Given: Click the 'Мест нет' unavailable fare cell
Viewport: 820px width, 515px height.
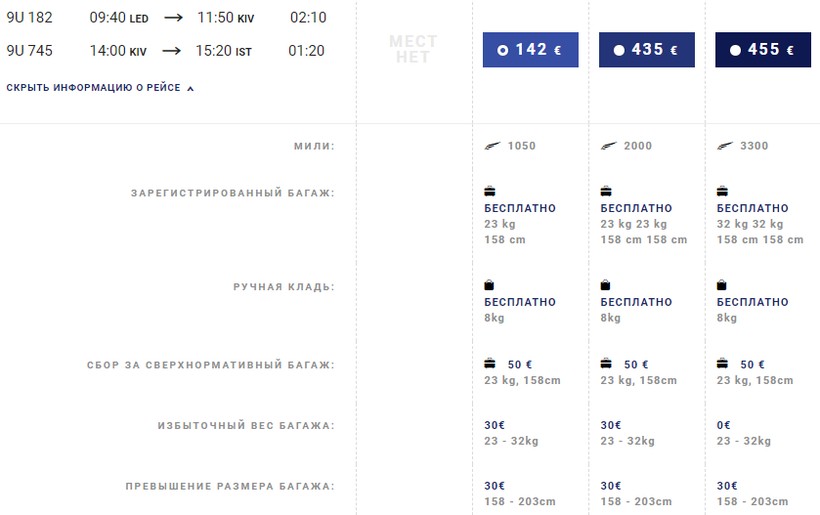Looking at the screenshot, I should coord(413,50).
